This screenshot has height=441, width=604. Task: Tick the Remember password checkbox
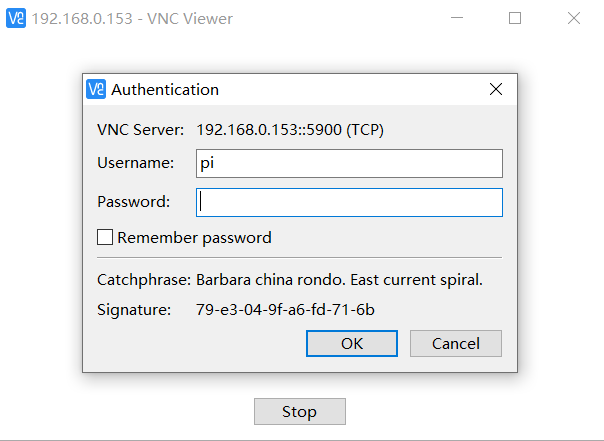[x=105, y=237]
